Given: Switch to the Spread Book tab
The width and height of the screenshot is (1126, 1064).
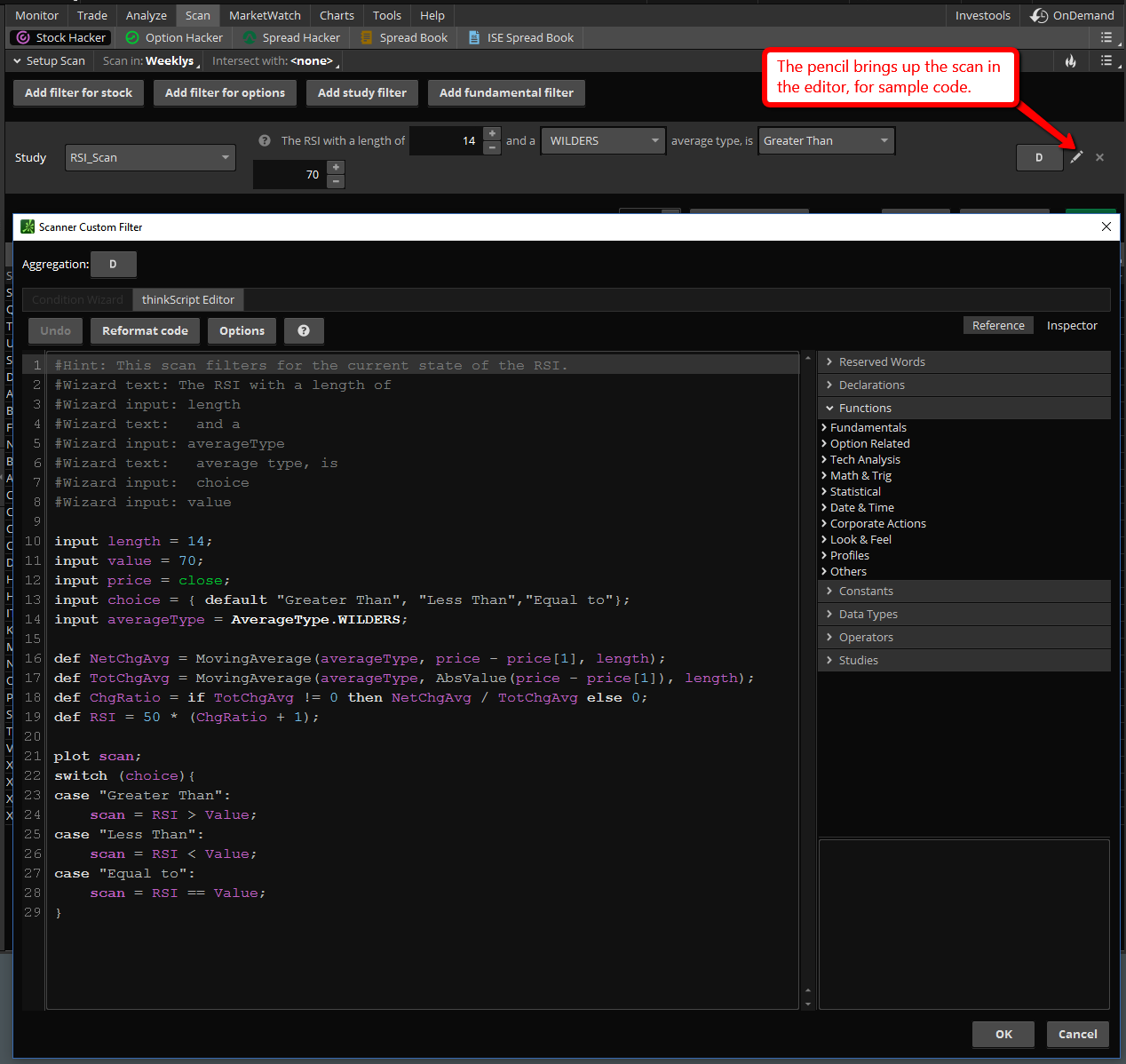Looking at the screenshot, I should click(404, 37).
